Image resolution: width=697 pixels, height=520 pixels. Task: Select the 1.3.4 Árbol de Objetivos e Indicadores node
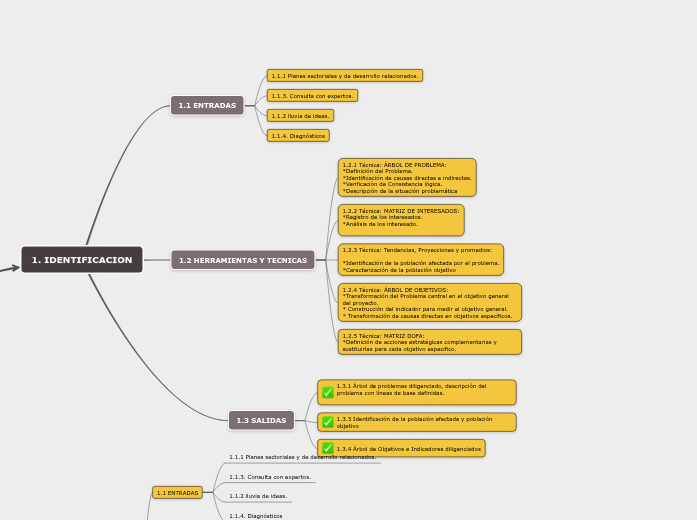point(401,448)
